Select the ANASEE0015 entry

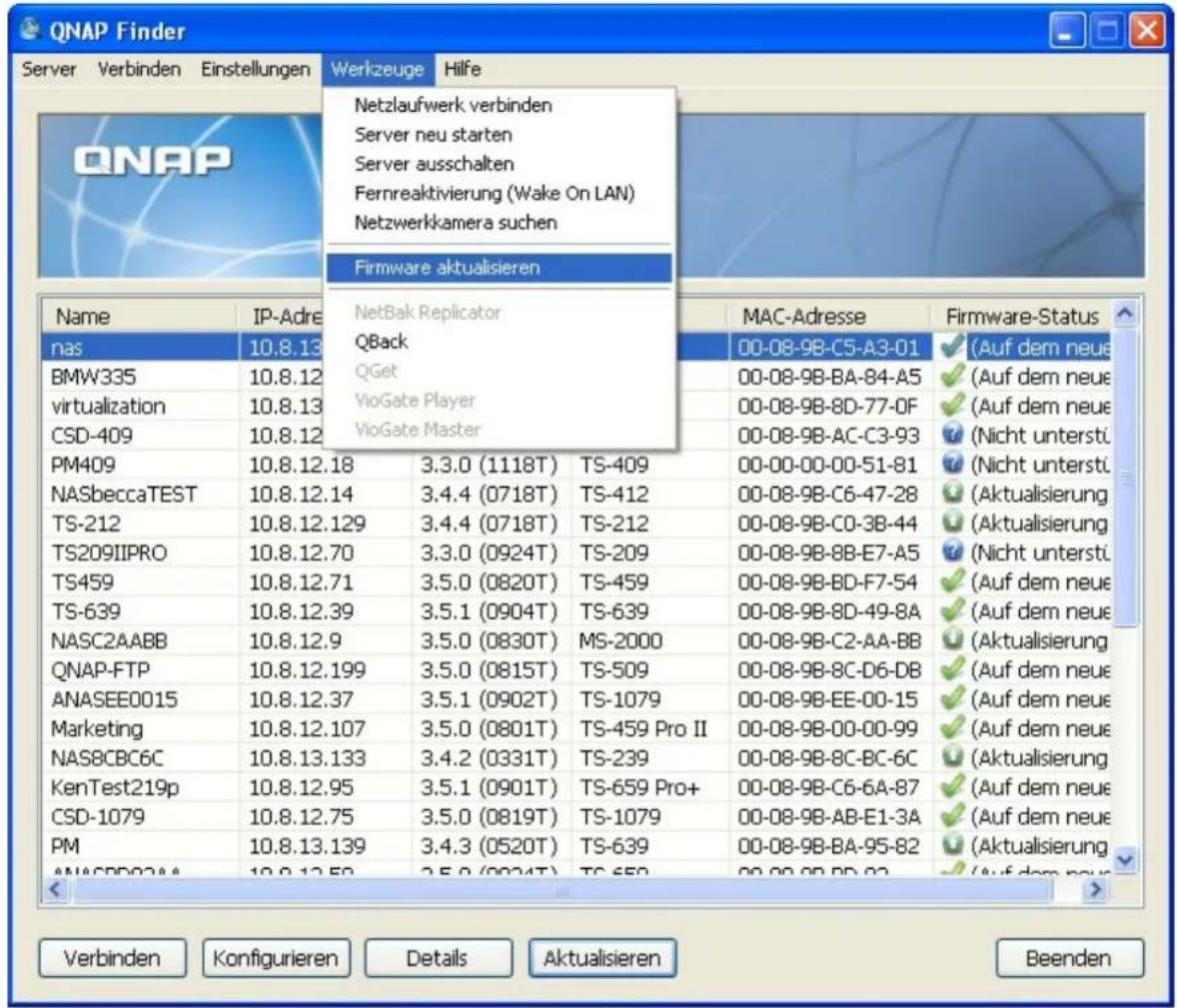click(114, 698)
